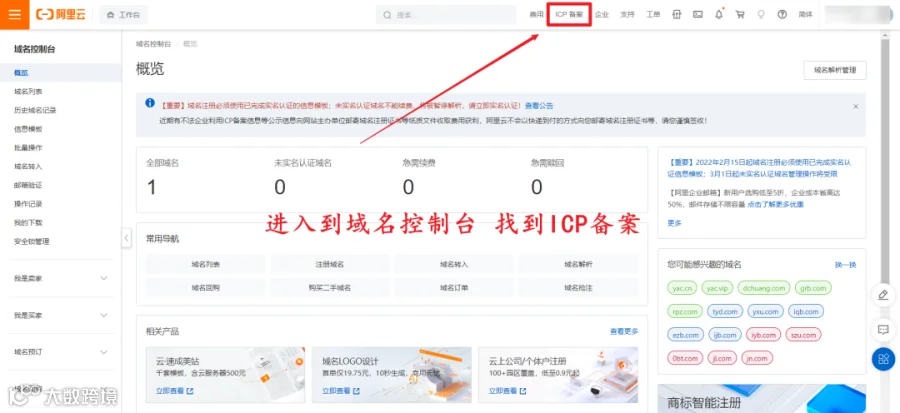Open the notifications bell icon
The image size is (900, 413).
click(x=719, y=15)
